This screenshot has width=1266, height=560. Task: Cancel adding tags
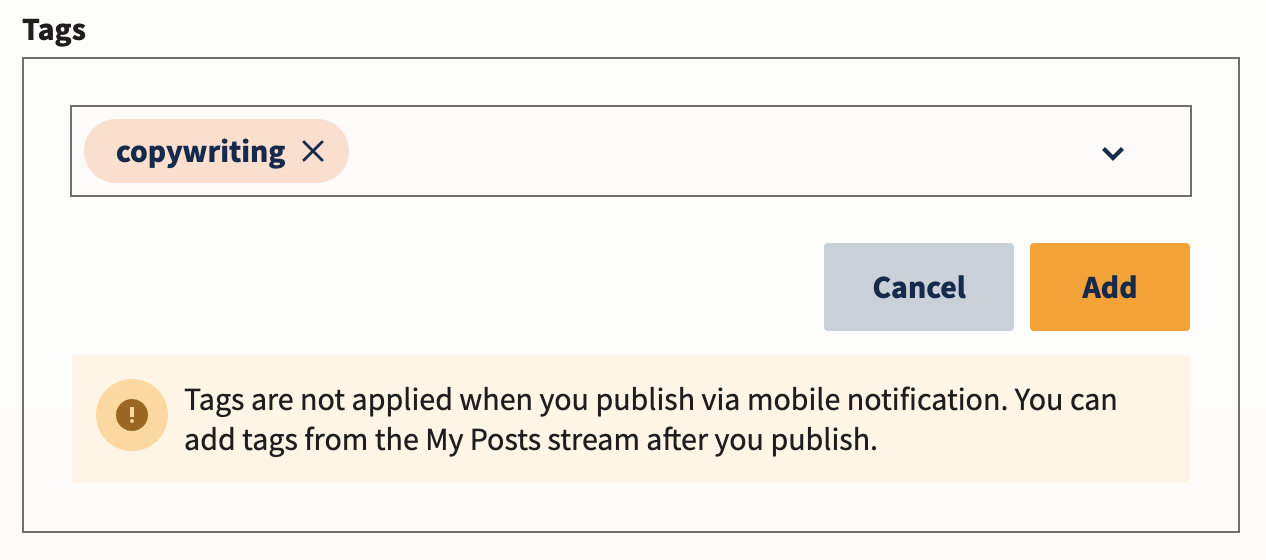[919, 287]
